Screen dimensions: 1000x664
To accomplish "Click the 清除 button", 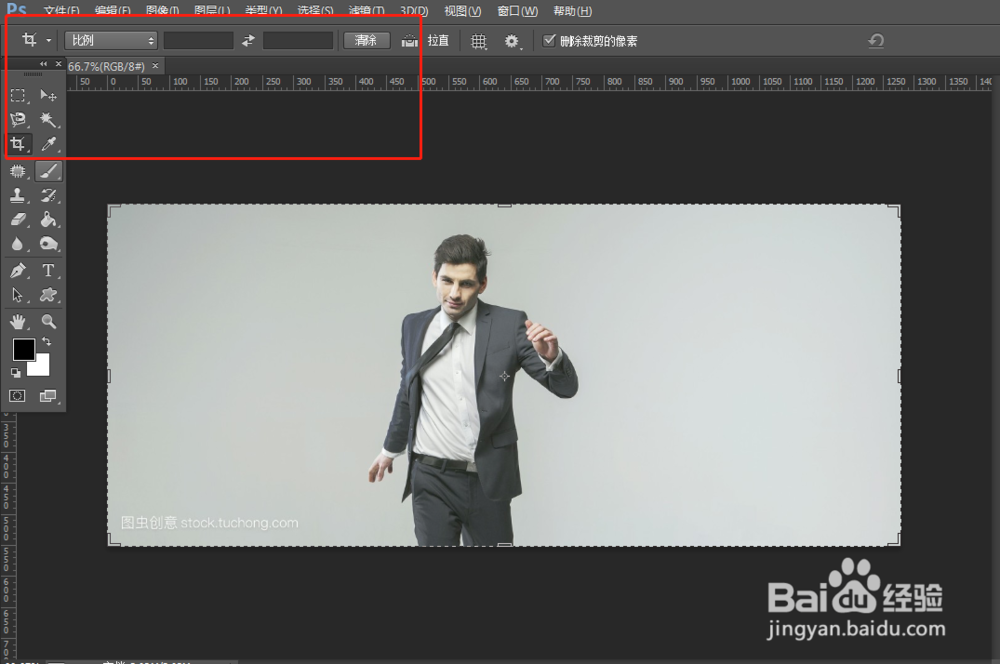I will pos(366,40).
